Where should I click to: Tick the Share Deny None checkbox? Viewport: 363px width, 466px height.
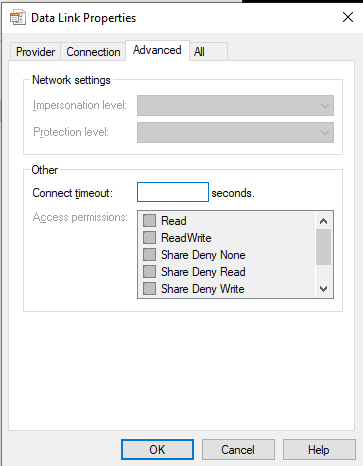149,255
